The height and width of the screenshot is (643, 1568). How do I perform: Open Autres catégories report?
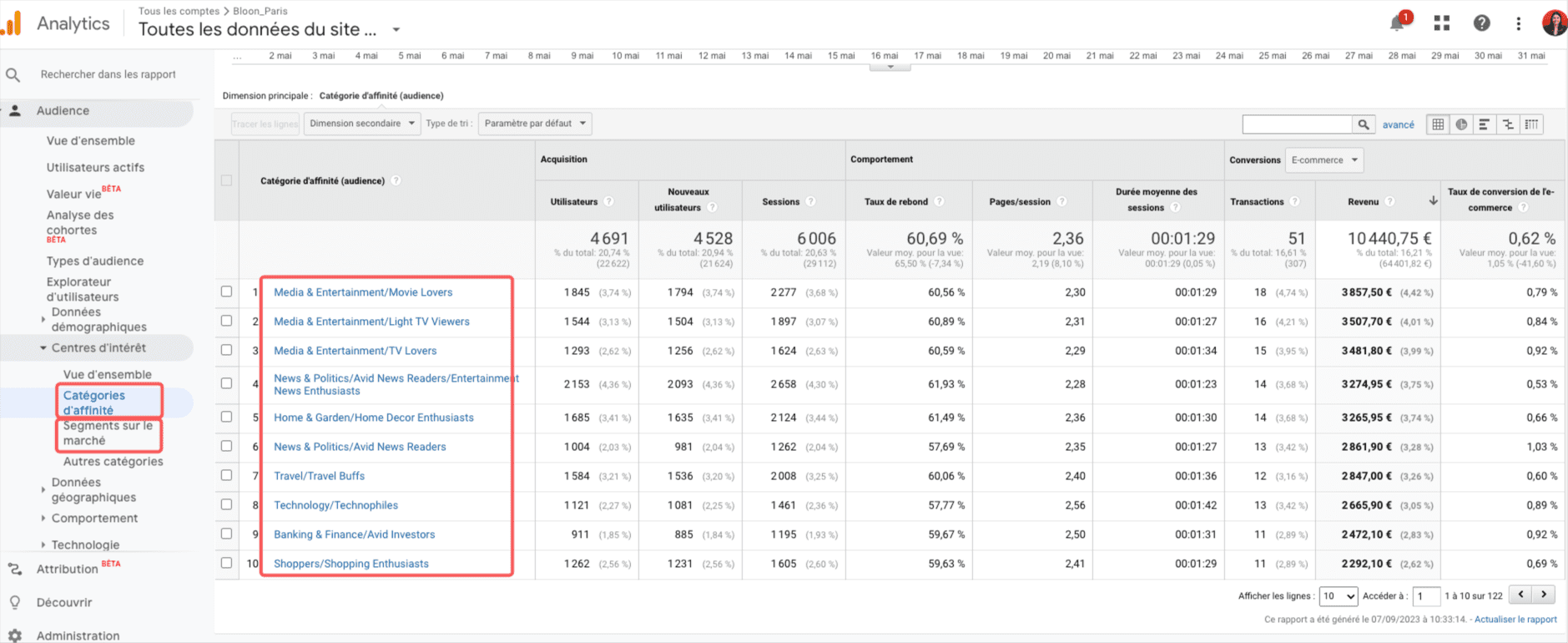point(113,462)
